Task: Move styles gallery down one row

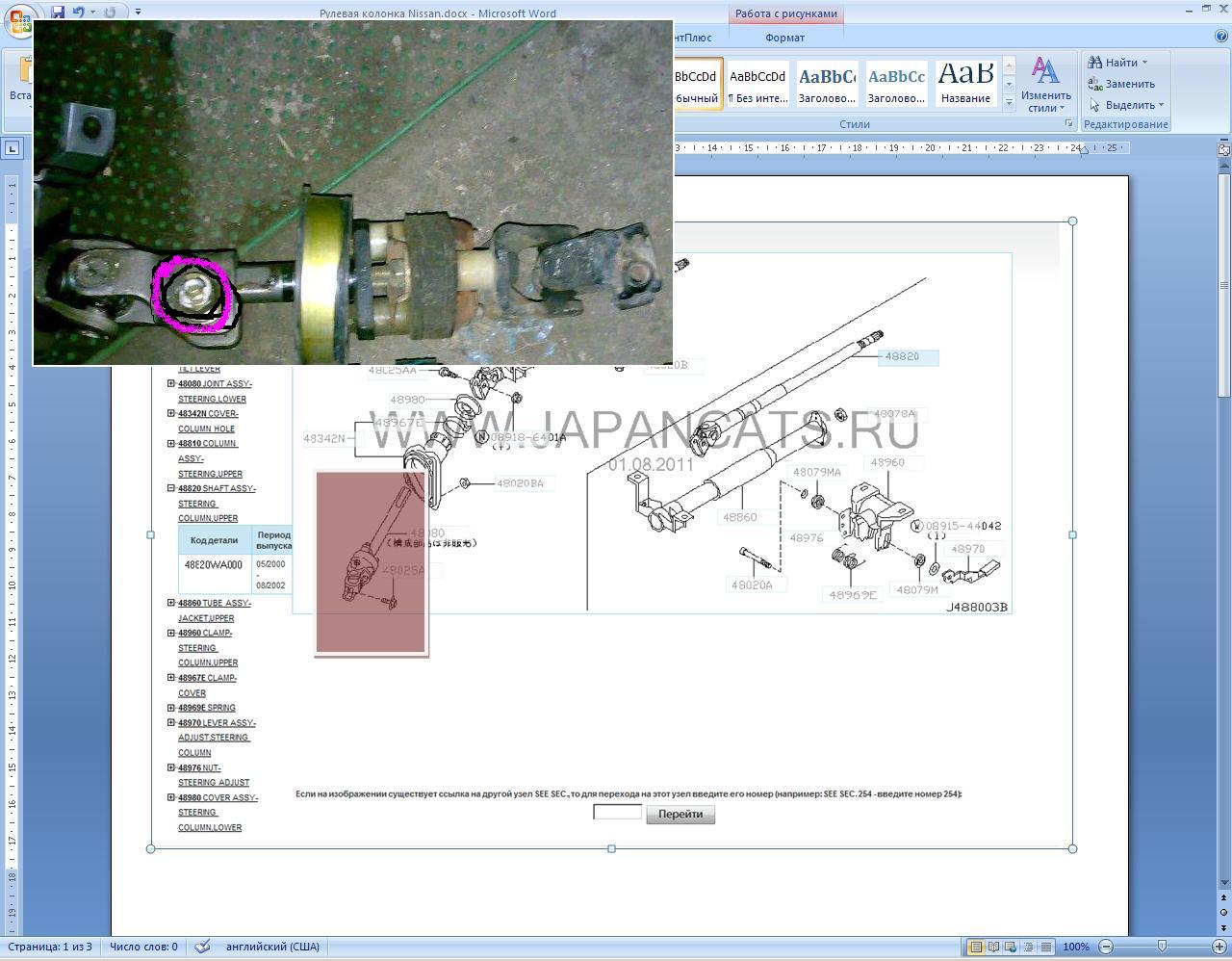Action: 1009,84
